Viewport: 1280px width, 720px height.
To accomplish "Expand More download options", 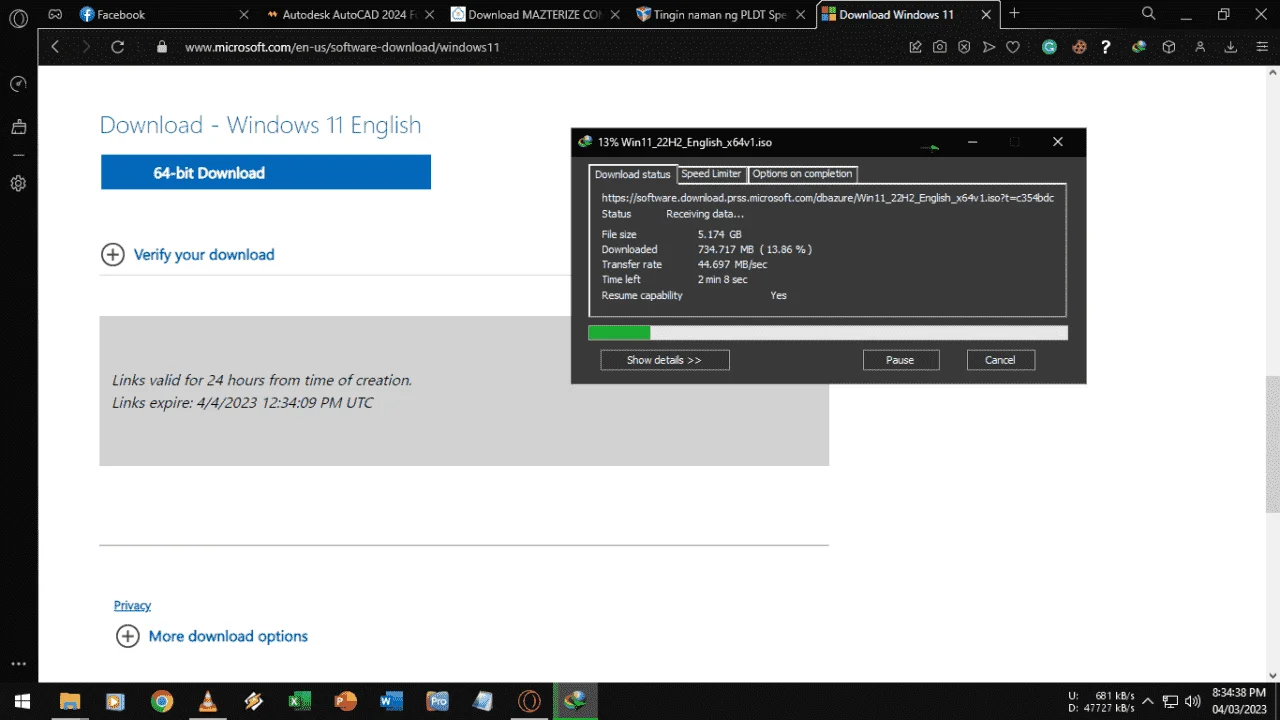I will [212, 636].
